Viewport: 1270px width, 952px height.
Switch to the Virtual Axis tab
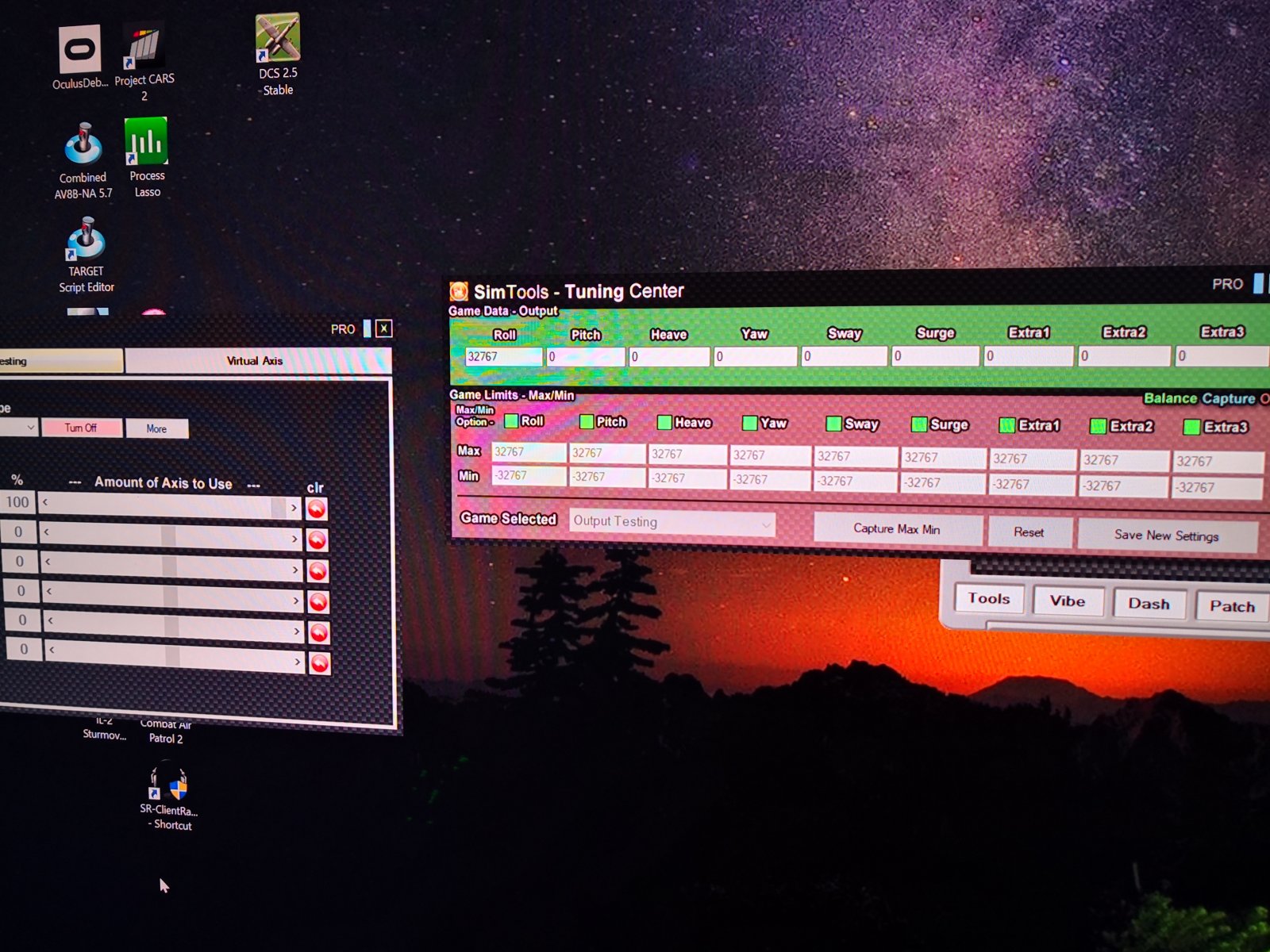(x=257, y=361)
